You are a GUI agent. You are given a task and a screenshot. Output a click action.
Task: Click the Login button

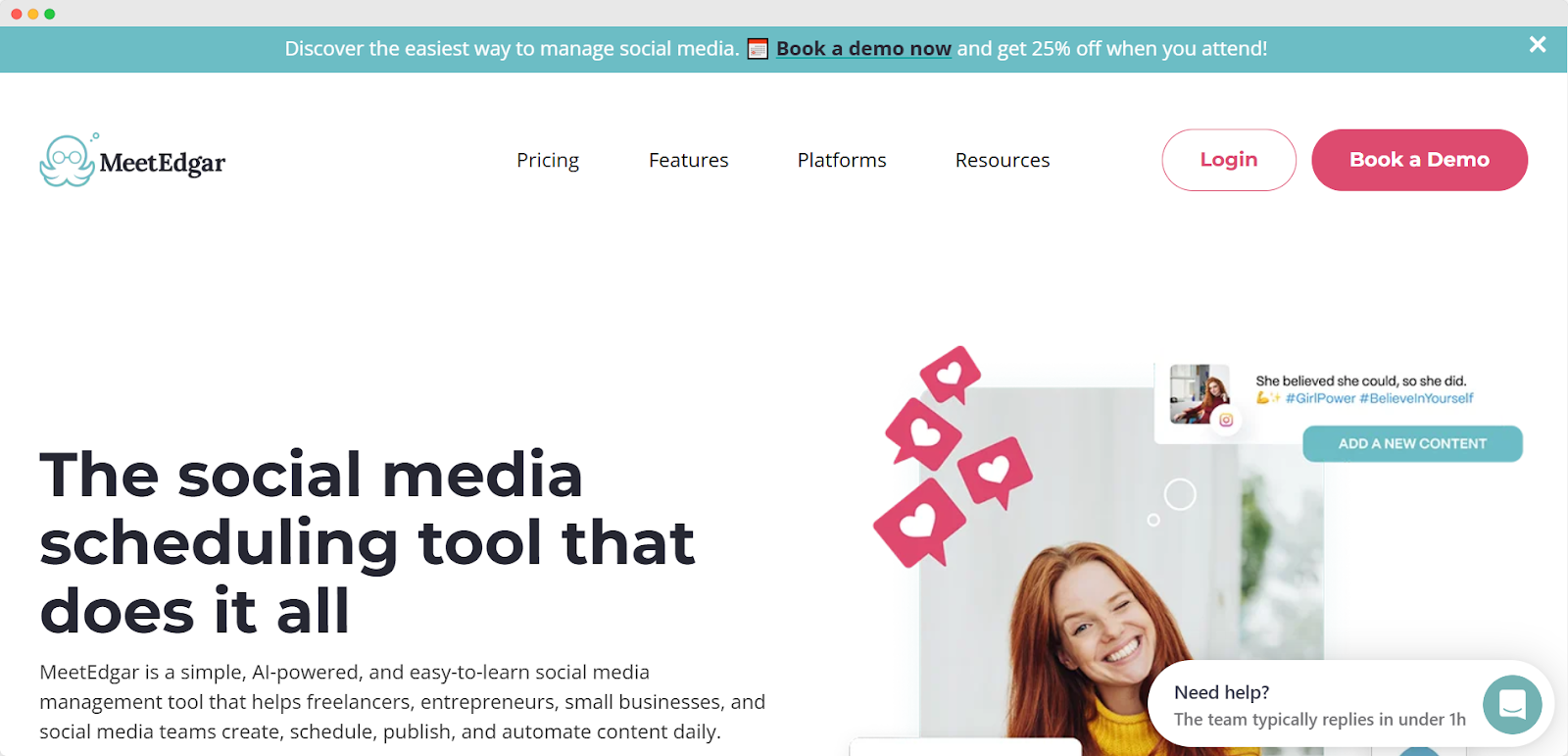point(1229,160)
